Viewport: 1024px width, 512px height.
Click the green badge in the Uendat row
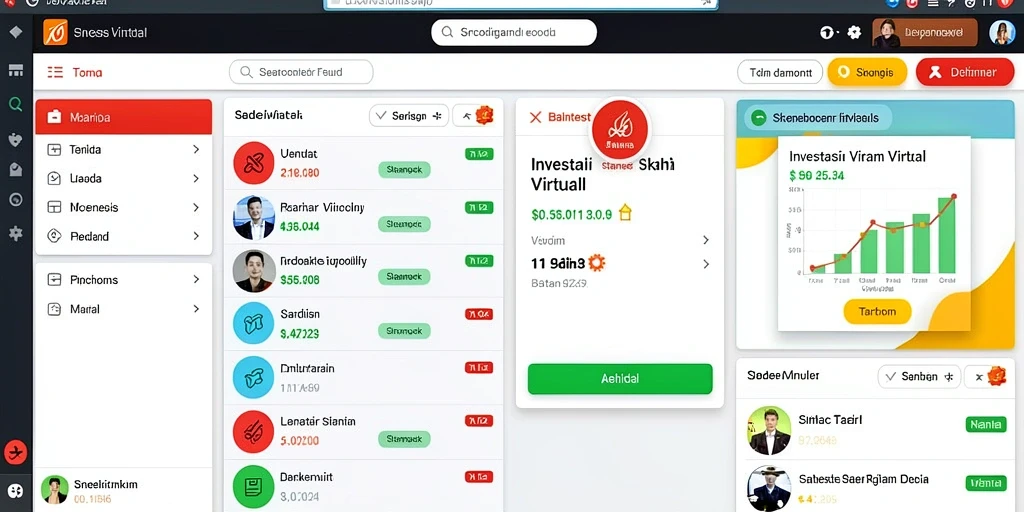pos(479,155)
